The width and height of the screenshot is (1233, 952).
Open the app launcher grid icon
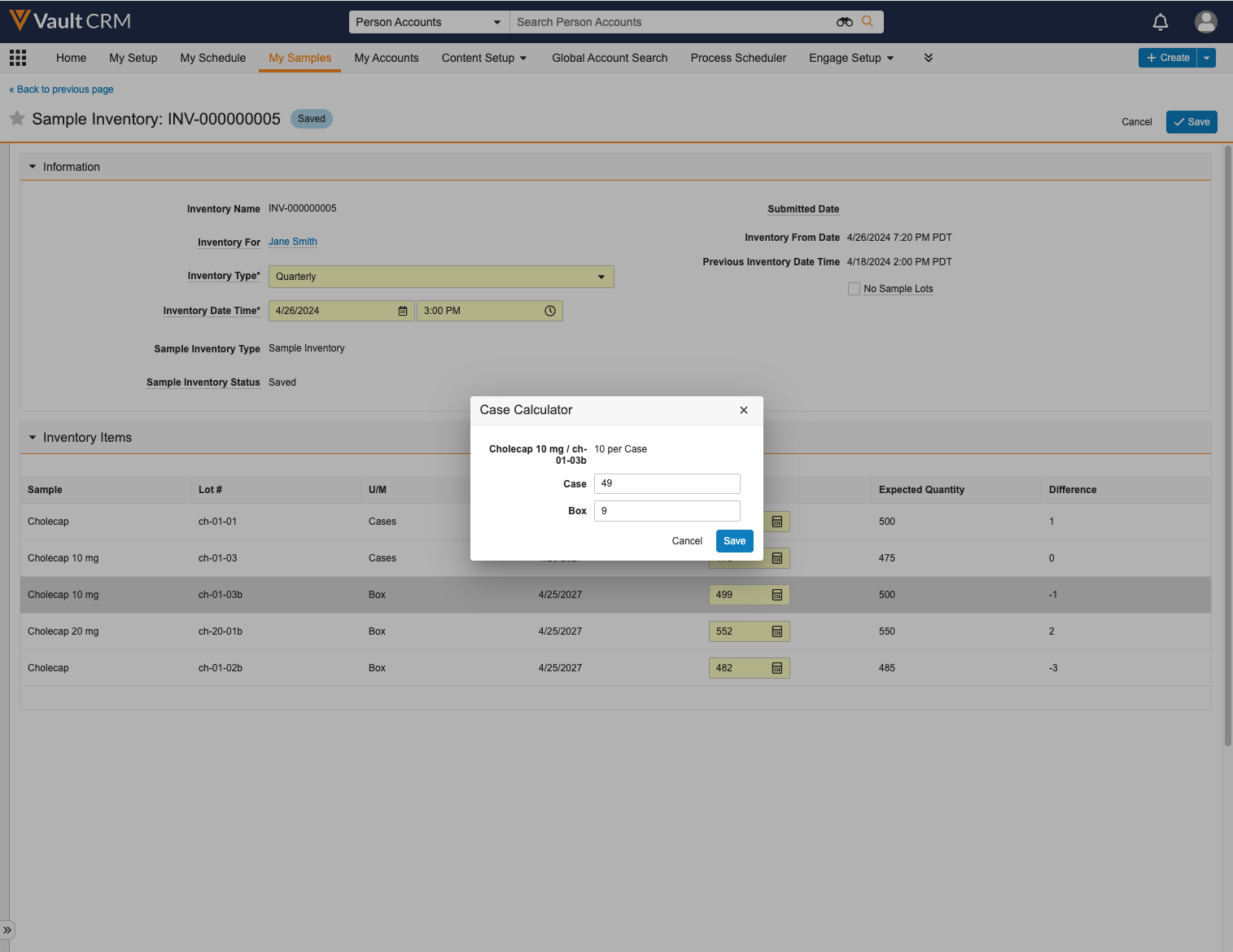point(18,58)
